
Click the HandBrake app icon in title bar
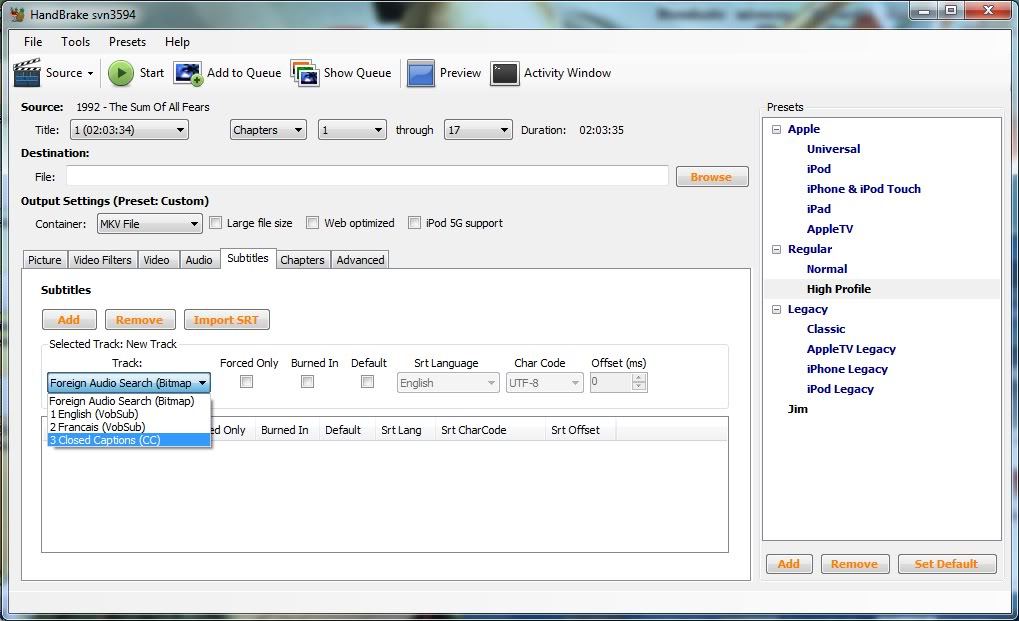[17, 14]
